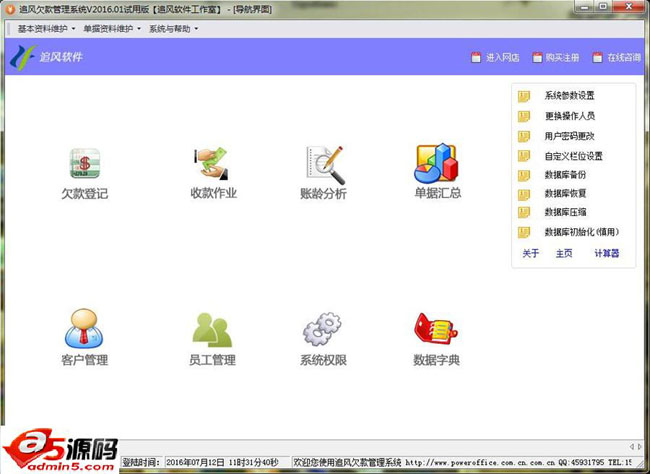
Task: Open the 购买注册 purchase registration link
Action: coord(562,57)
